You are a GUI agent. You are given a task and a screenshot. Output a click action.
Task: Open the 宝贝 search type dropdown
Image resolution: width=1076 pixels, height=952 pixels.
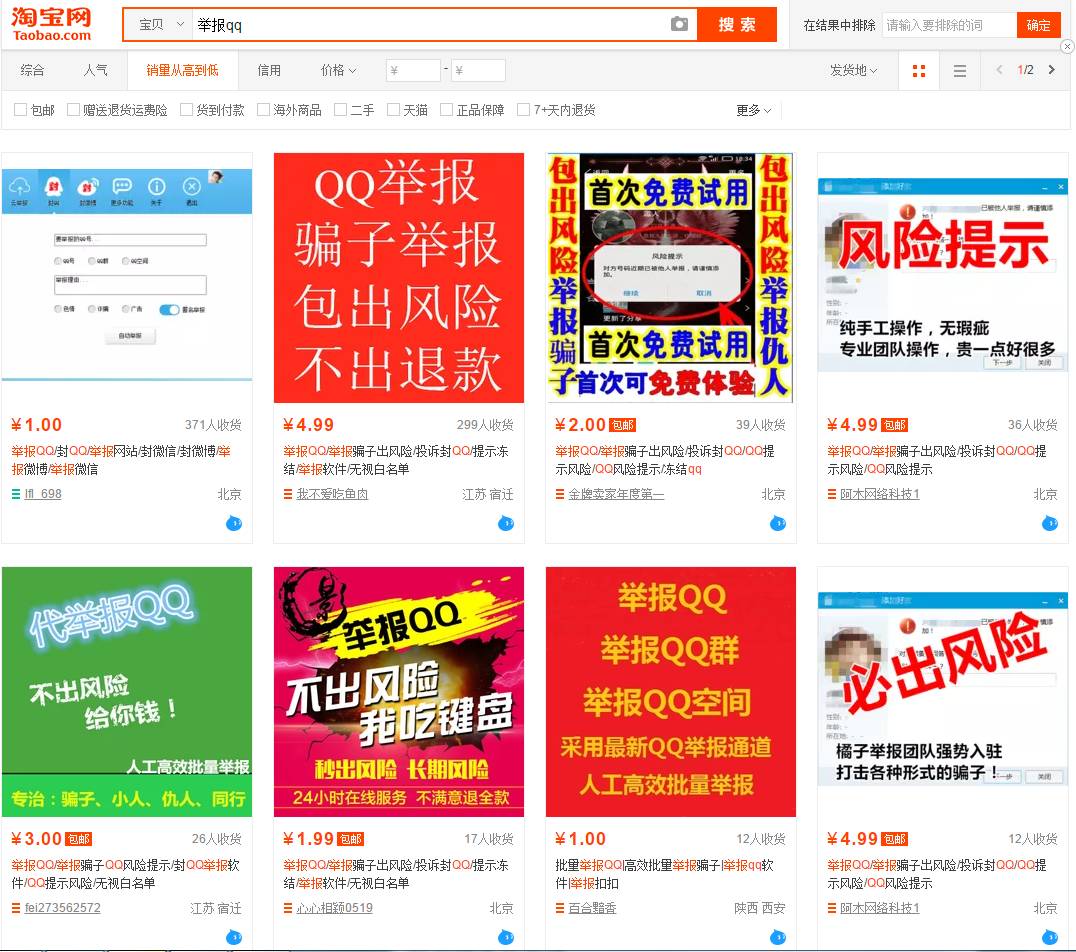(160, 25)
